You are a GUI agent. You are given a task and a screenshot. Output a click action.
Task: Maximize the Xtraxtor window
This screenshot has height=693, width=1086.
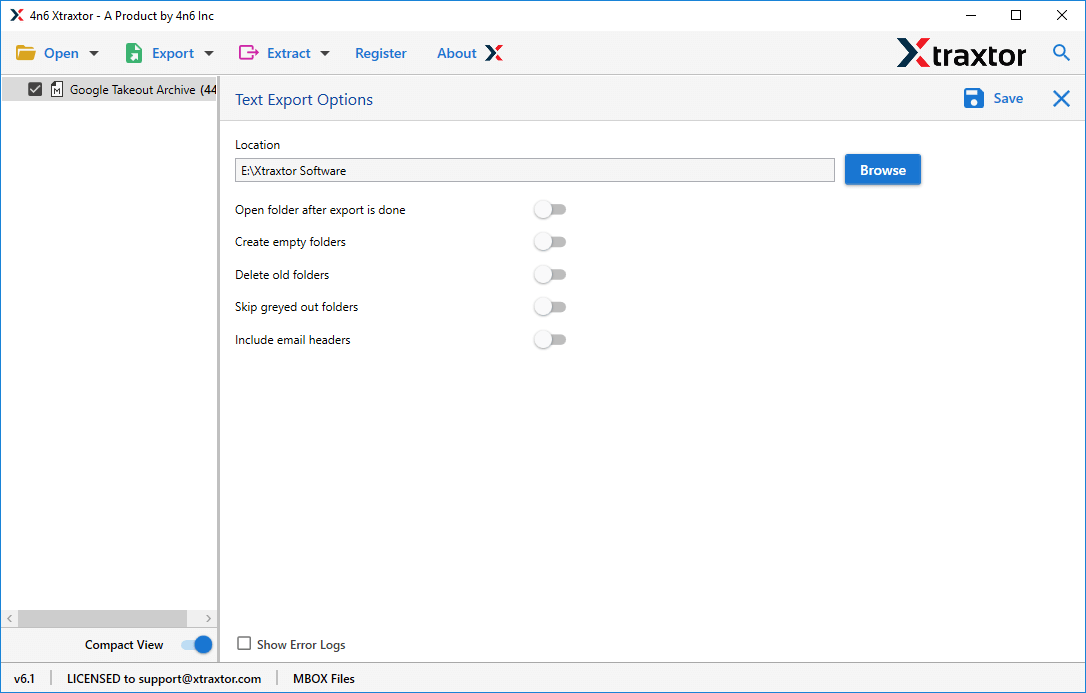coord(1016,15)
